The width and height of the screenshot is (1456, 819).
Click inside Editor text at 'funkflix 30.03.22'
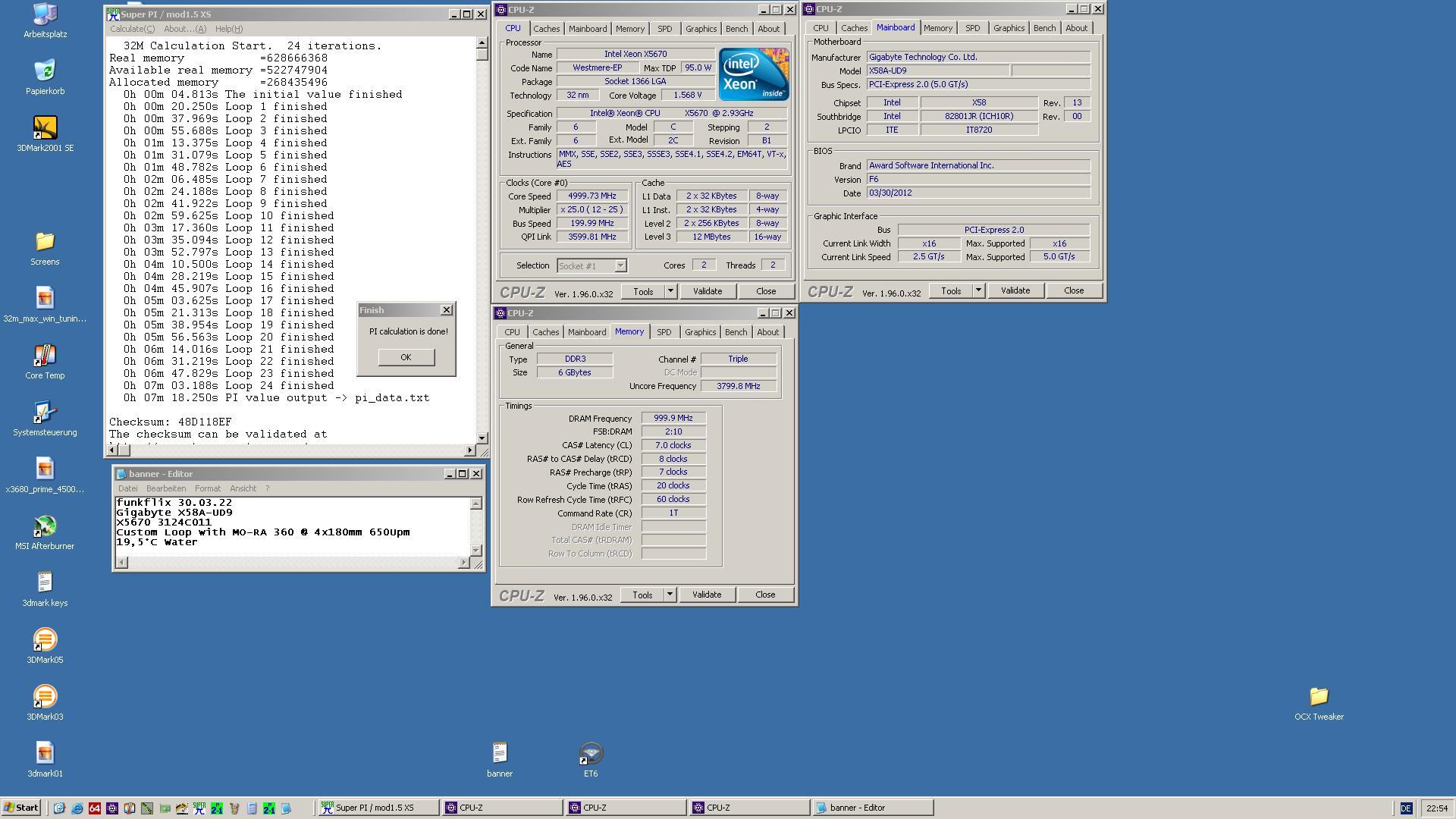(174, 503)
